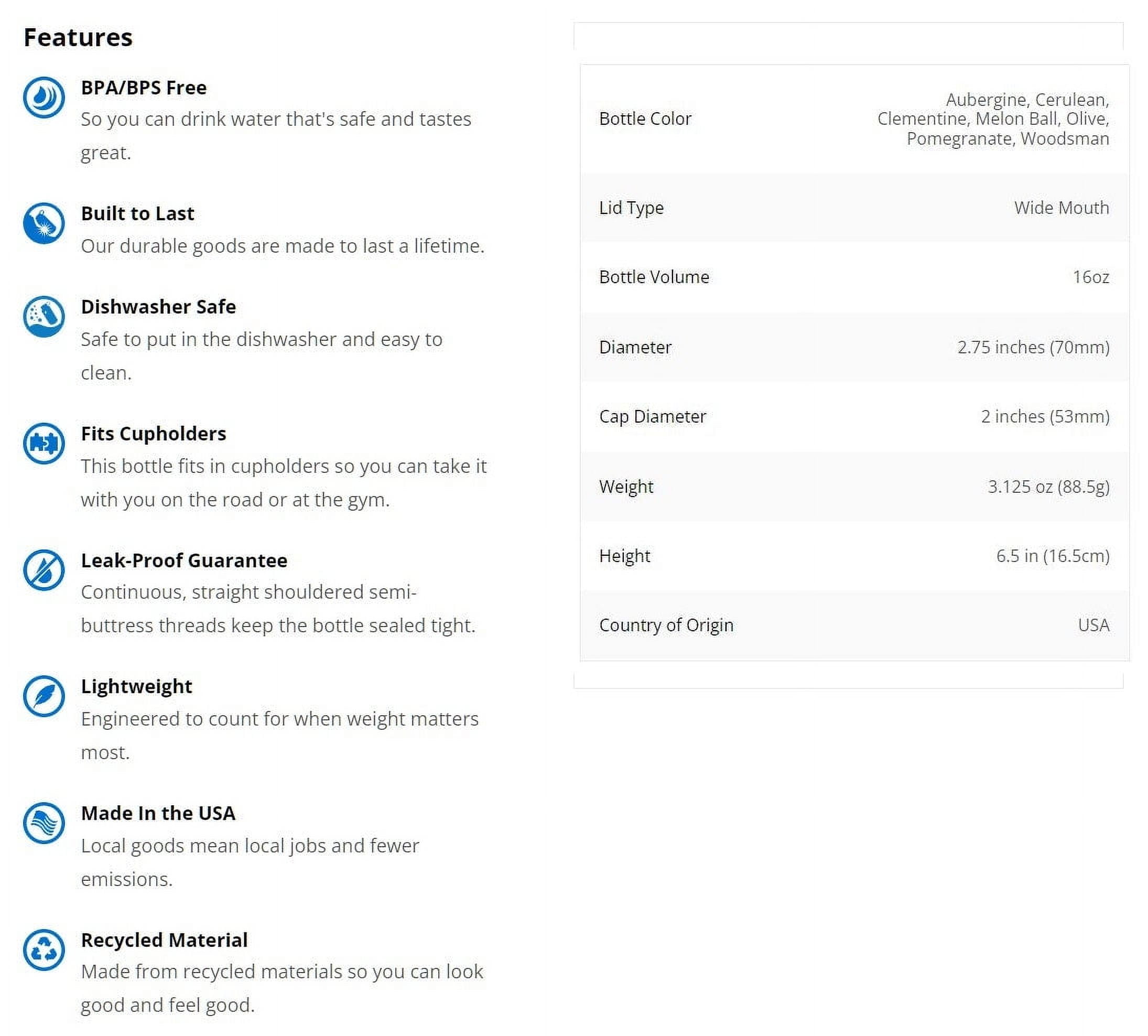Click the Fits Cupholders puzzle icon
This screenshot has width=1148, height=1036.
(44, 443)
